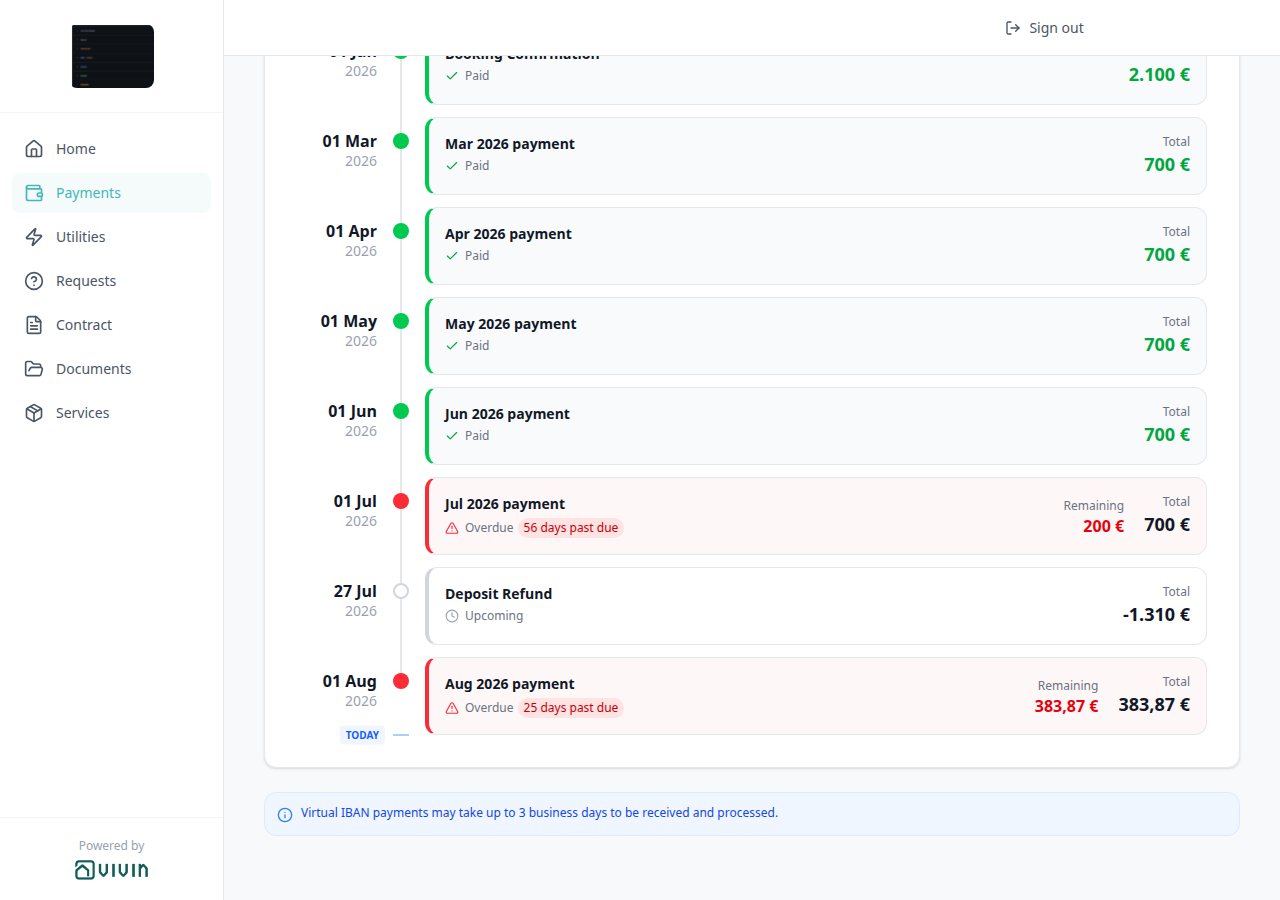This screenshot has height=900, width=1280.
Task: Click the property thumbnail at sidebar top
Action: point(113,56)
